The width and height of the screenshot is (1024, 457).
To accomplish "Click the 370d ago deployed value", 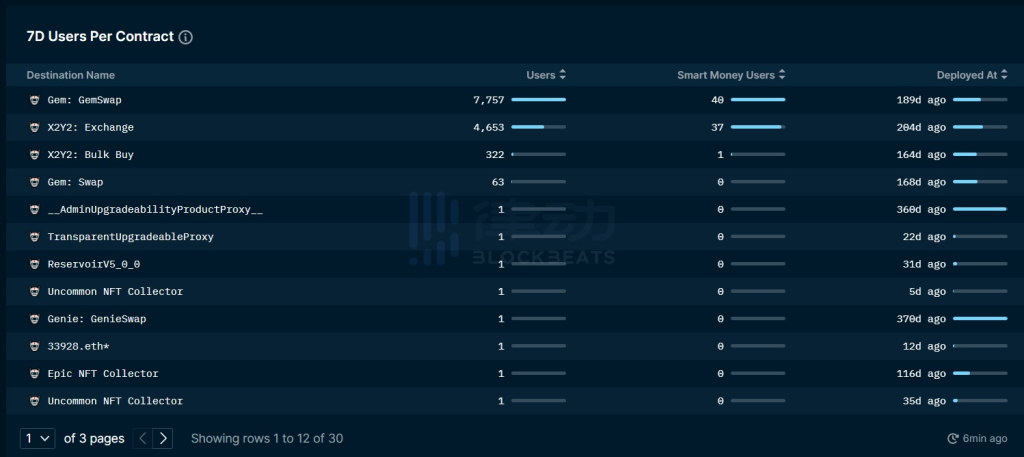I will [921, 319].
